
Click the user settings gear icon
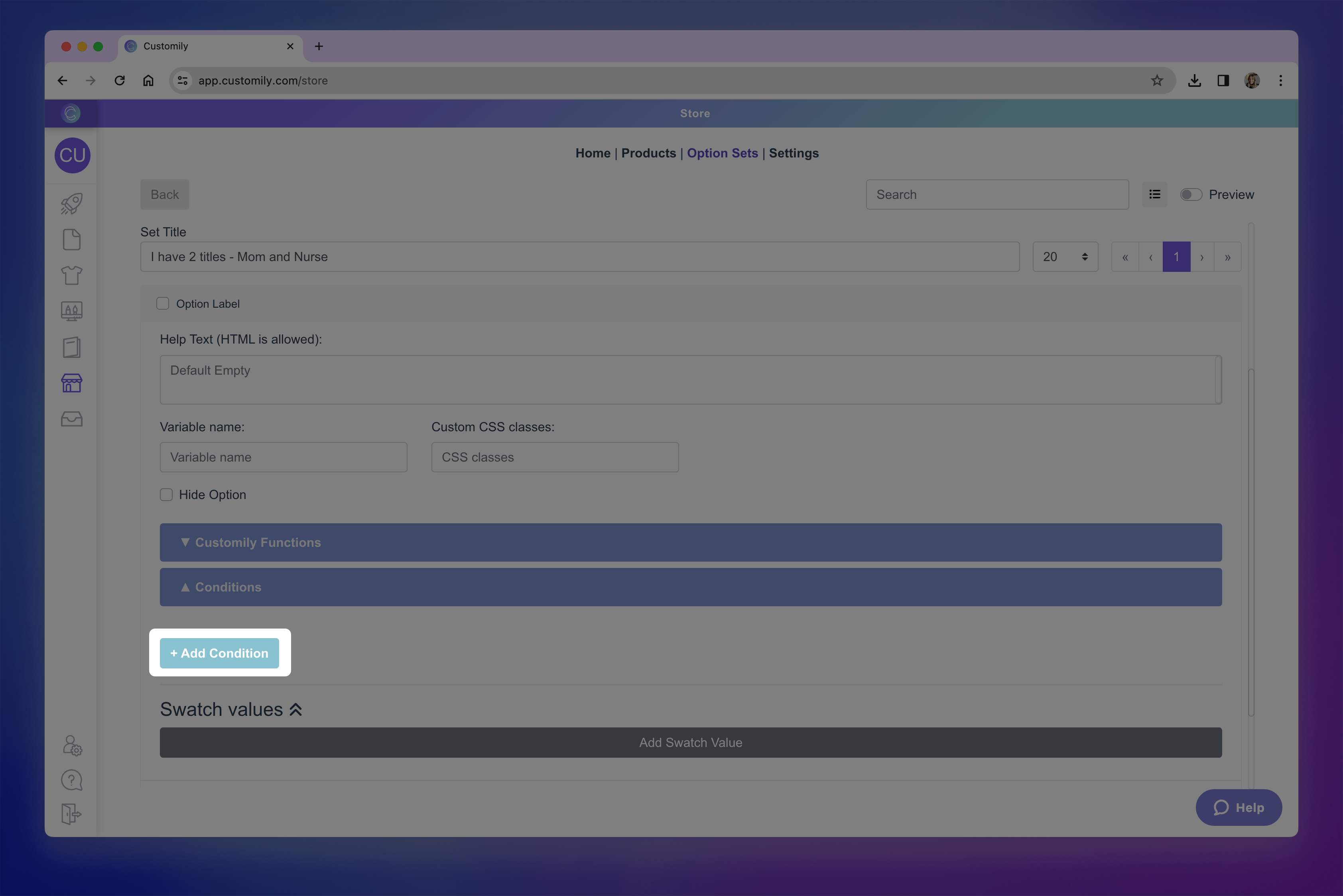tap(72, 745)
